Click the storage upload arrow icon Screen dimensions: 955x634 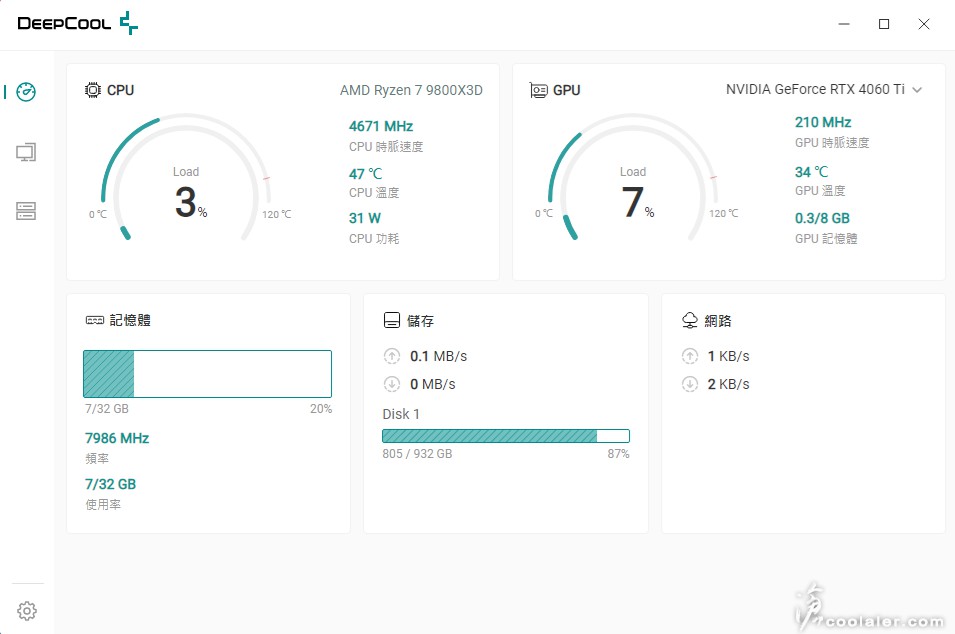(x=392, y=356)
